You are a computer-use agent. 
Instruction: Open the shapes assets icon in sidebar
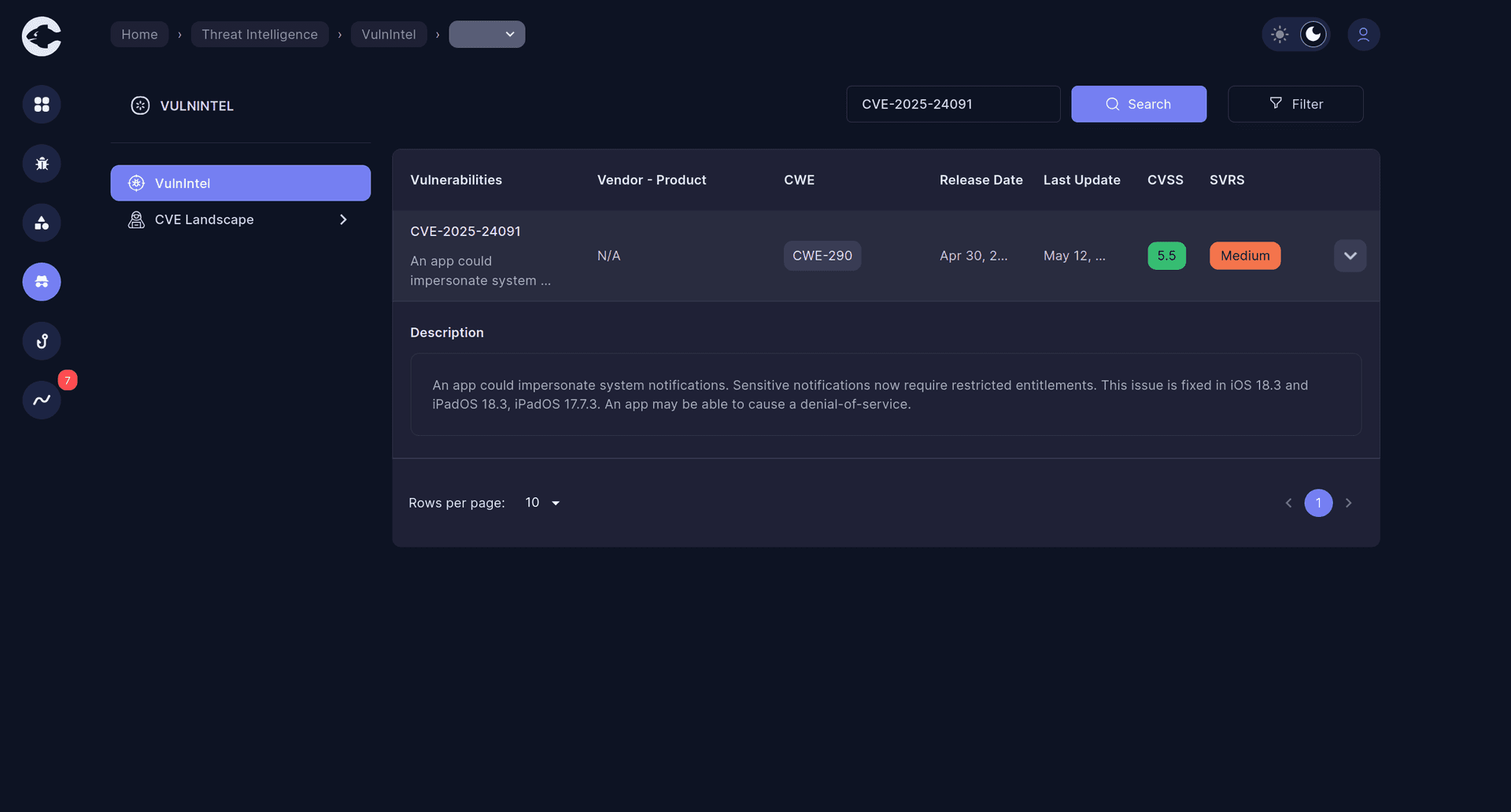coord(41,223)
